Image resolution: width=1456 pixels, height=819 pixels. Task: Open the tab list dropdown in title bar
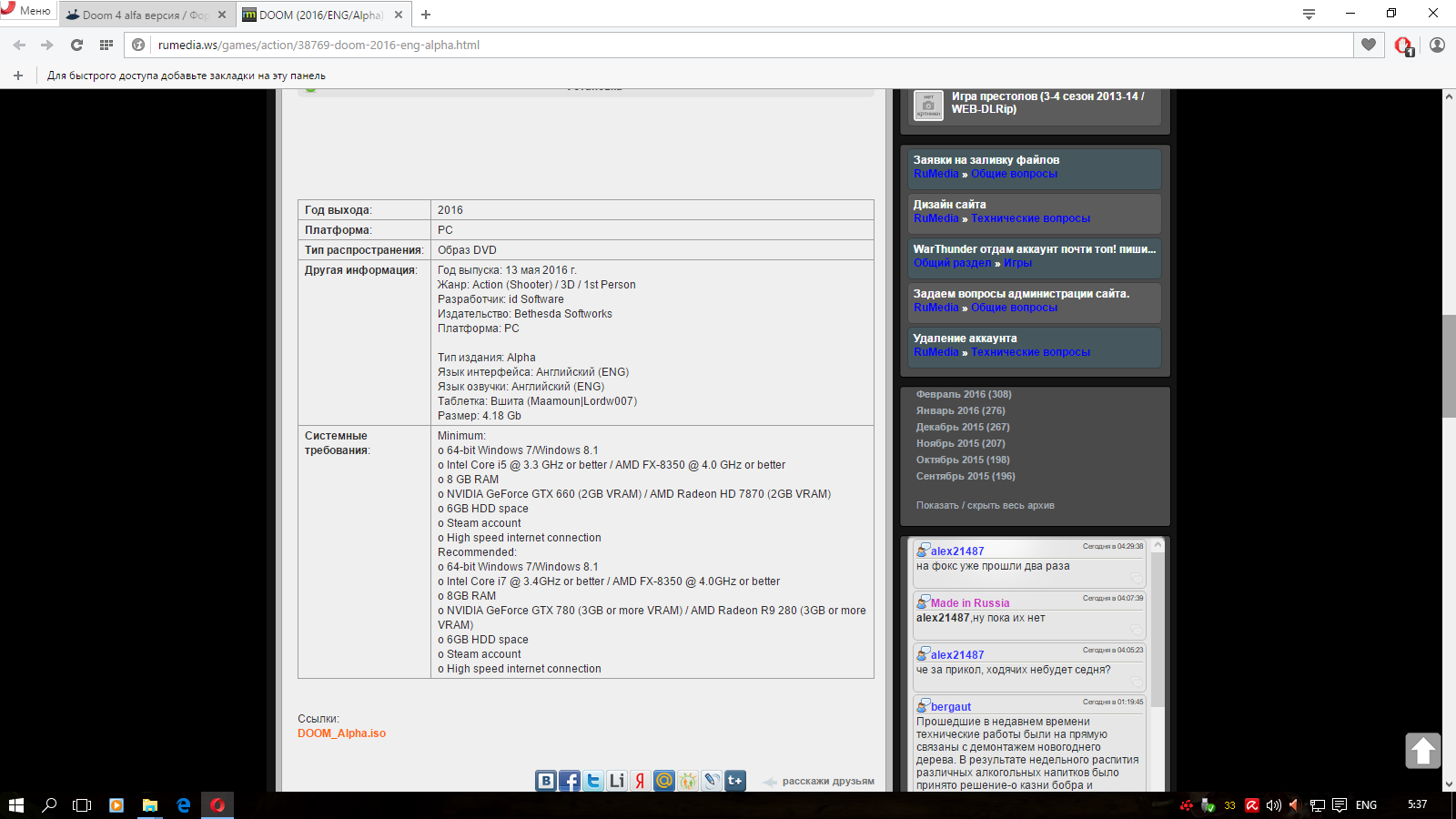click(x=1309, y=14)
